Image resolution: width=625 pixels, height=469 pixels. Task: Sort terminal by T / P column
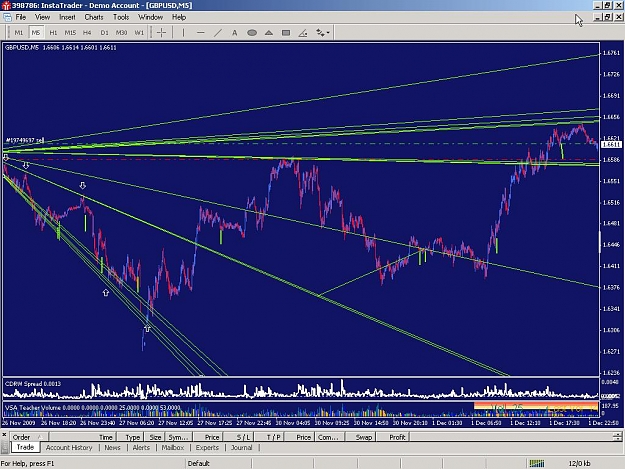(269, 437)
